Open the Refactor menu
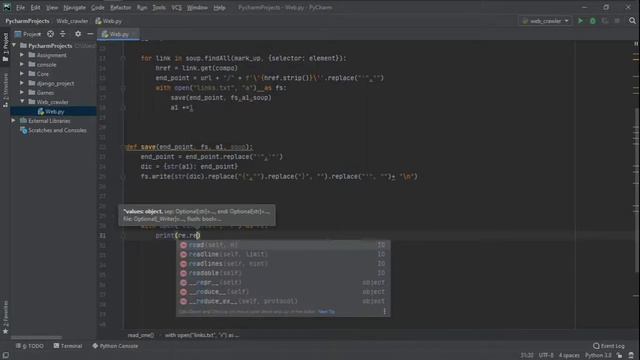 click(x=120, y=7)
